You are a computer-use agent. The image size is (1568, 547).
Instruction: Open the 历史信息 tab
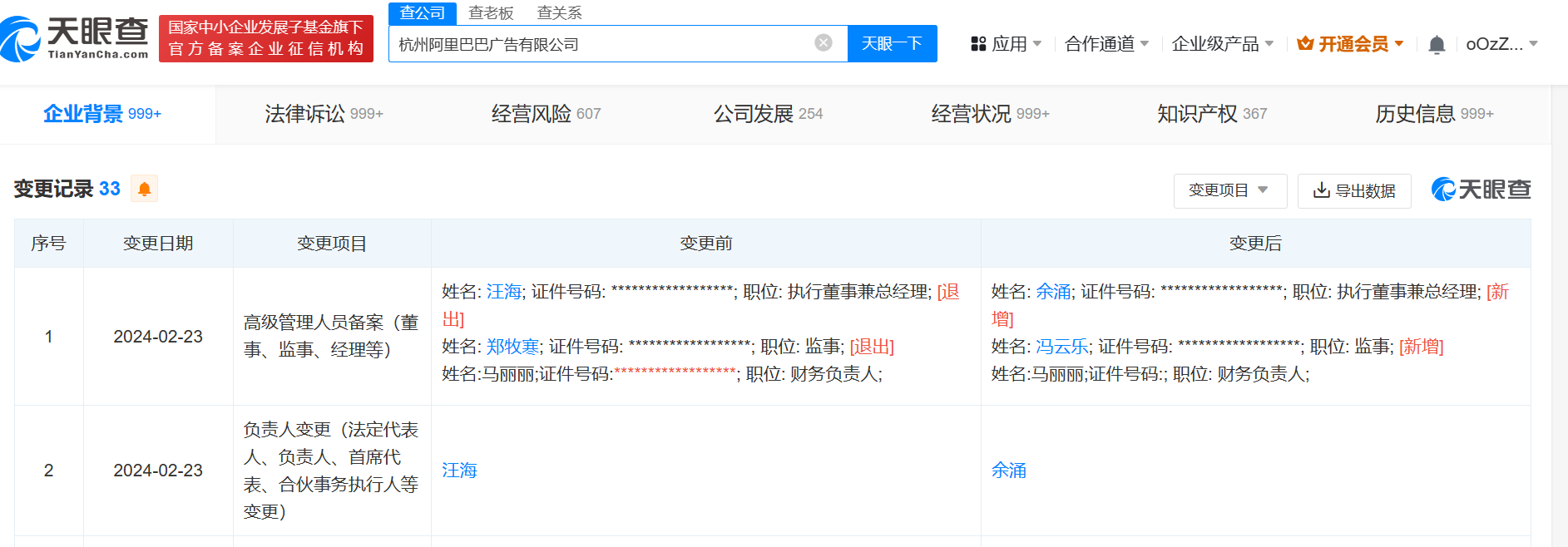click(1434, 114)
